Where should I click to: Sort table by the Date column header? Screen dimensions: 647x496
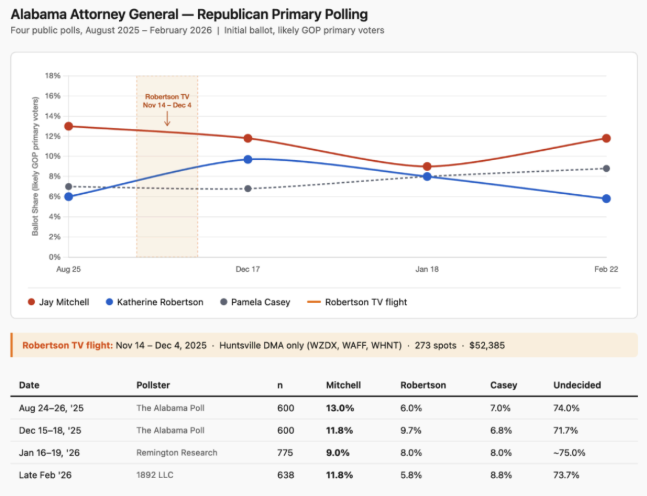point(30,385)
